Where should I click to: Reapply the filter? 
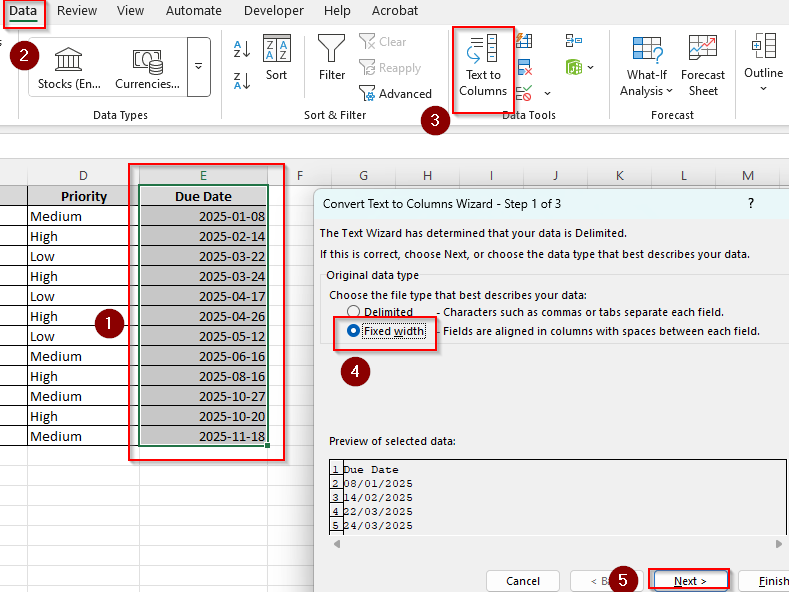(390, 67)
